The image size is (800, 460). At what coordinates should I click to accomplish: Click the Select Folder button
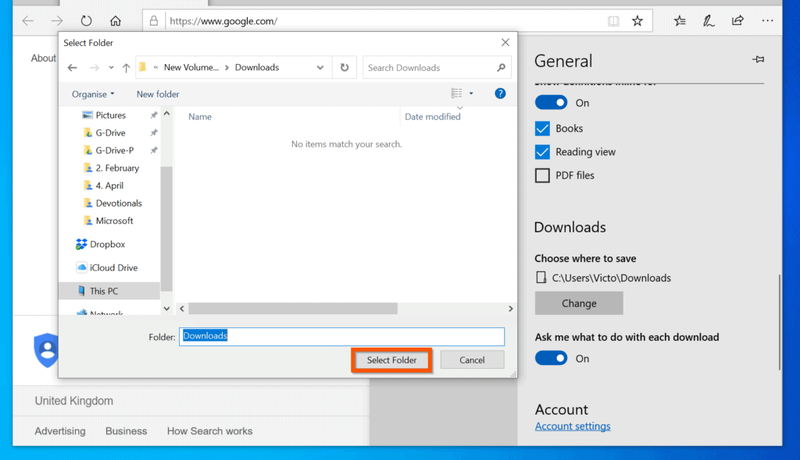click(392, 360)
